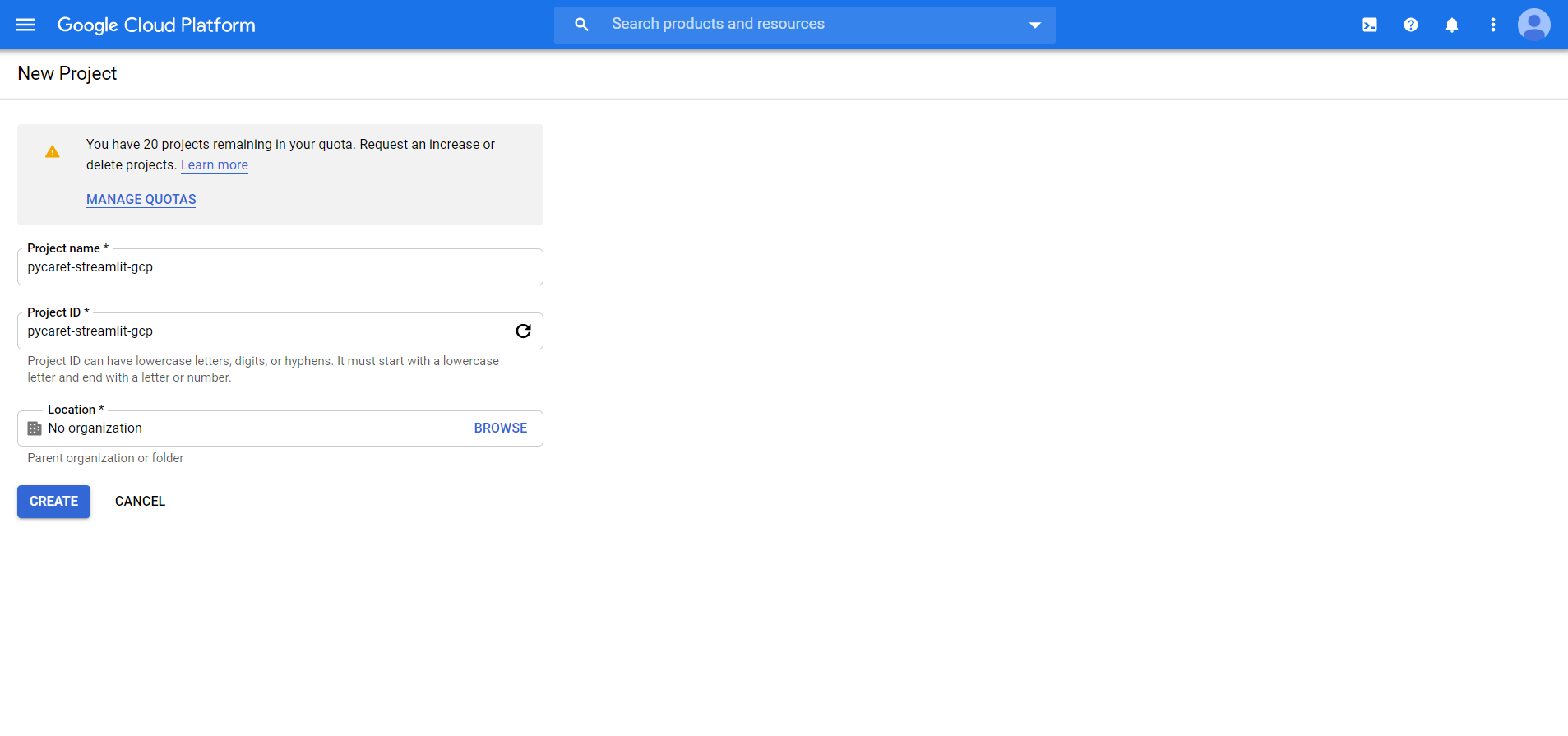This screenshot has width=1568, height=736.
Task: Click the No organization location field
Action: pyautogui.click(x=280, y=428)
